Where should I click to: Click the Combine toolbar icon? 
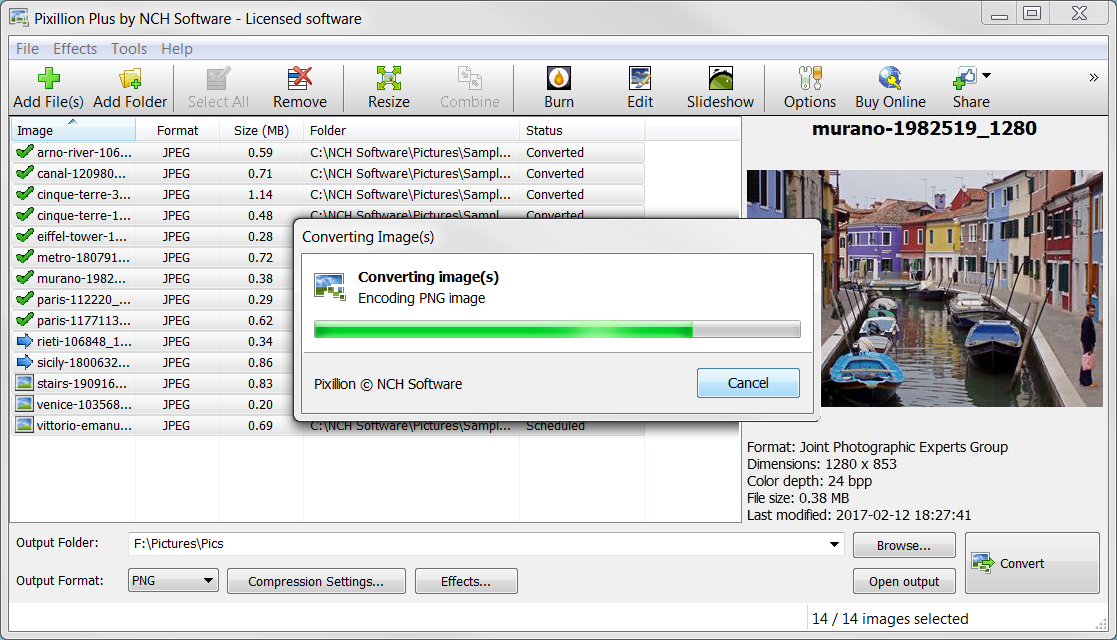click(x=469, y=78)
